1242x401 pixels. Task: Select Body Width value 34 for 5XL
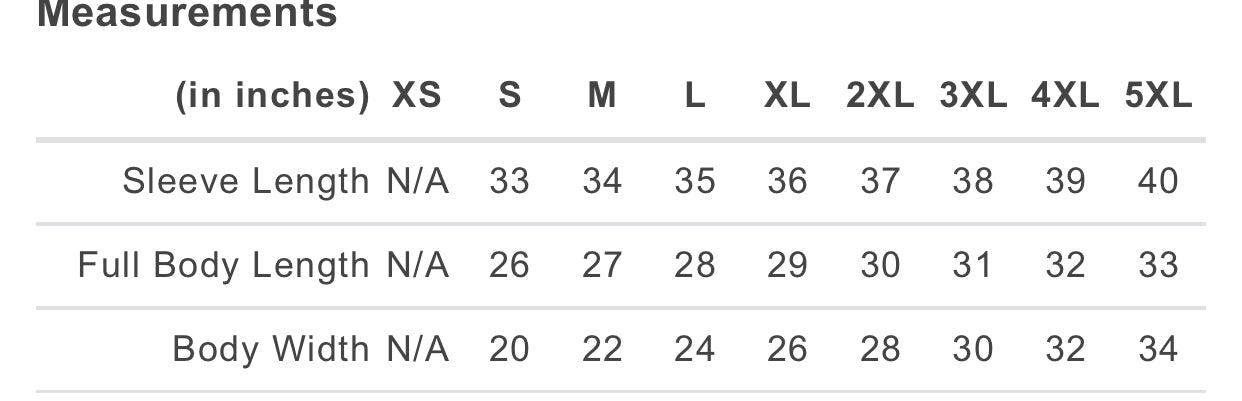click(1158, 349)
